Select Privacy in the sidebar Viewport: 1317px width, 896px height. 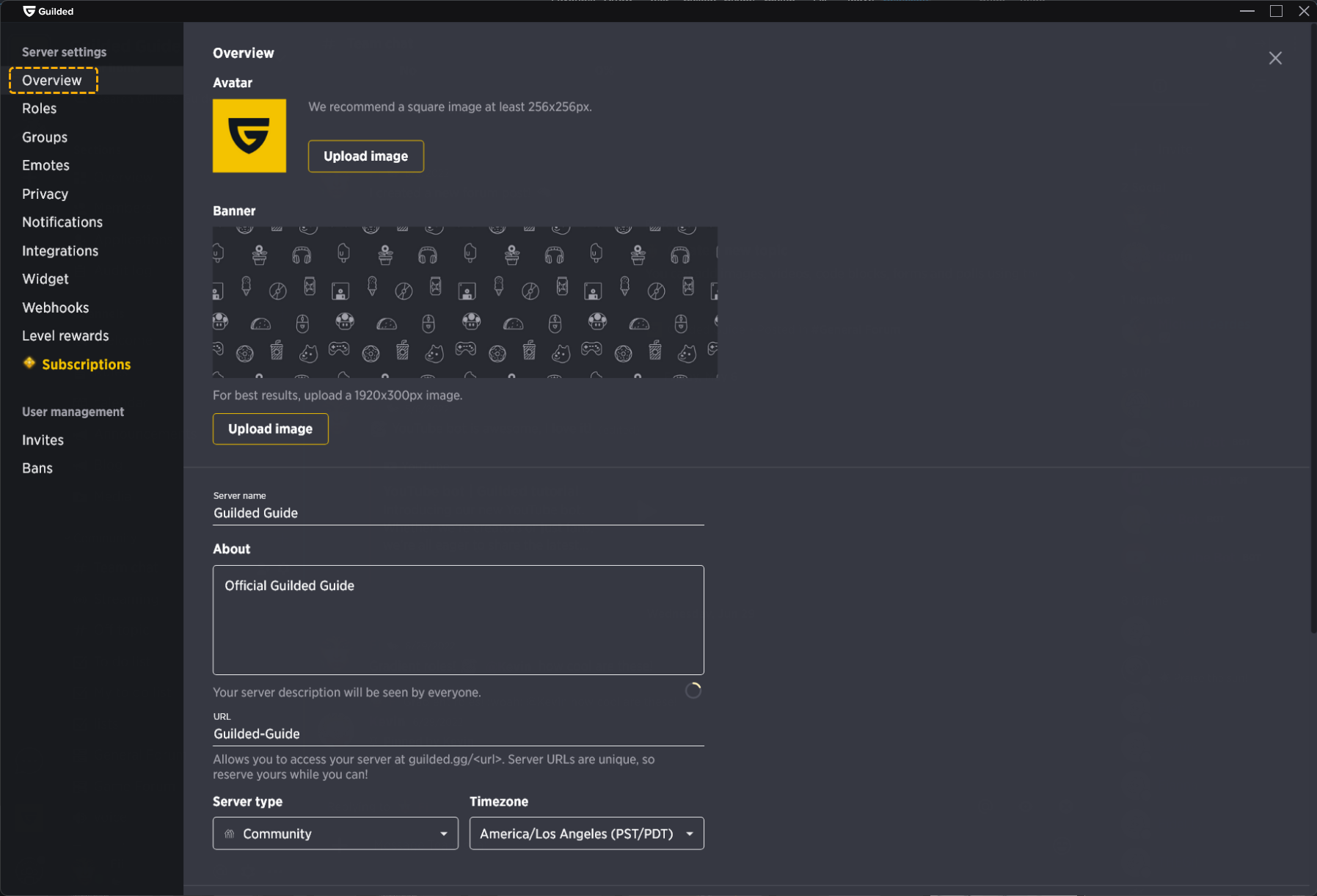(x=45, y=194)
